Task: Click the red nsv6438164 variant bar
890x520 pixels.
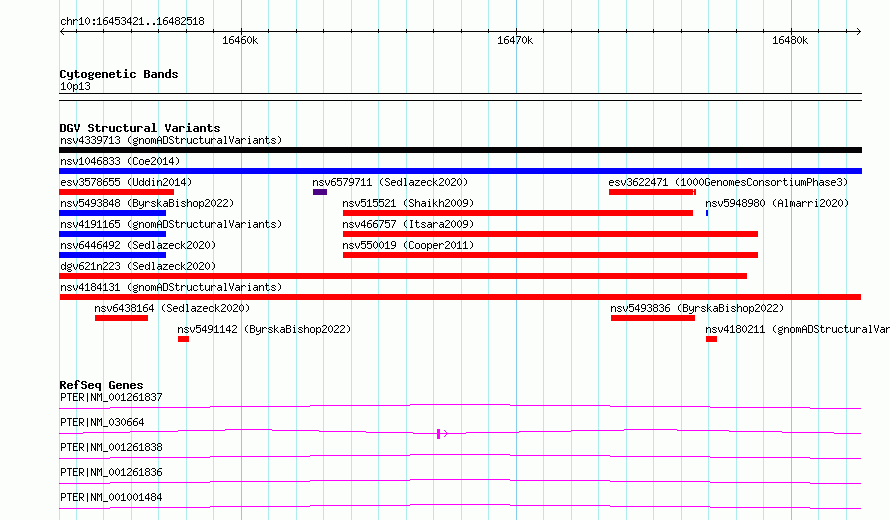Action: (121, 318)
